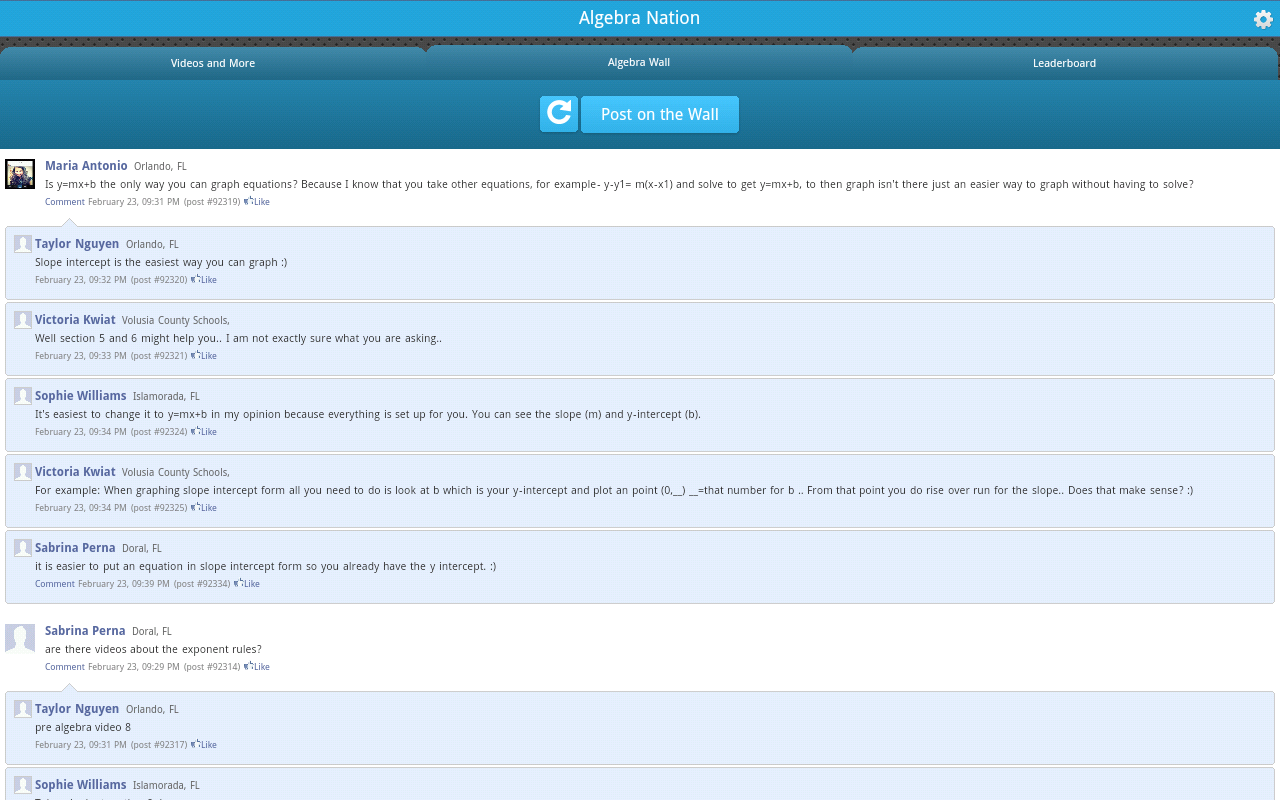
Task: Select the Algebra Wall tab
Action: (x=639, y=62)
